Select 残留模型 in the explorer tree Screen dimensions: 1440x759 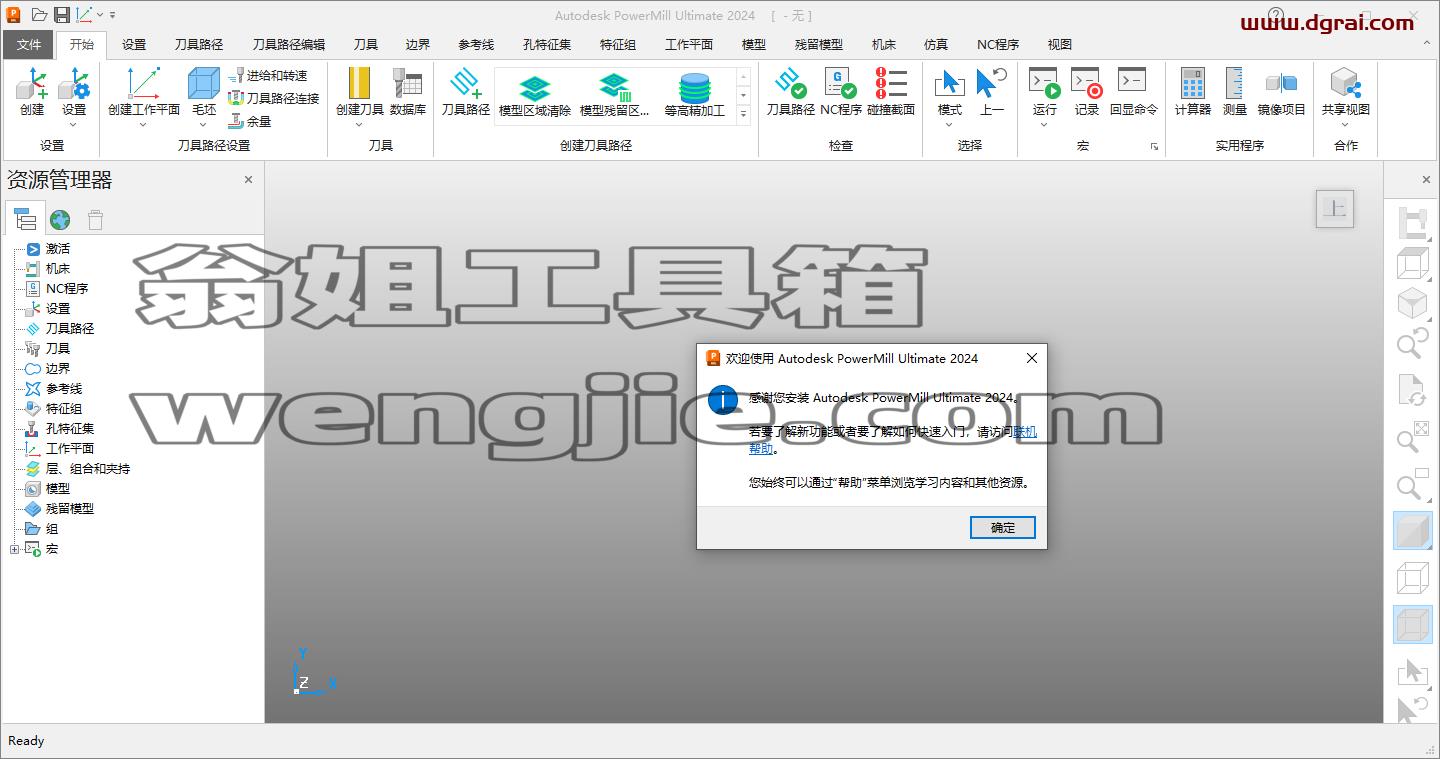pyautogui.click(x=70, y=508)
